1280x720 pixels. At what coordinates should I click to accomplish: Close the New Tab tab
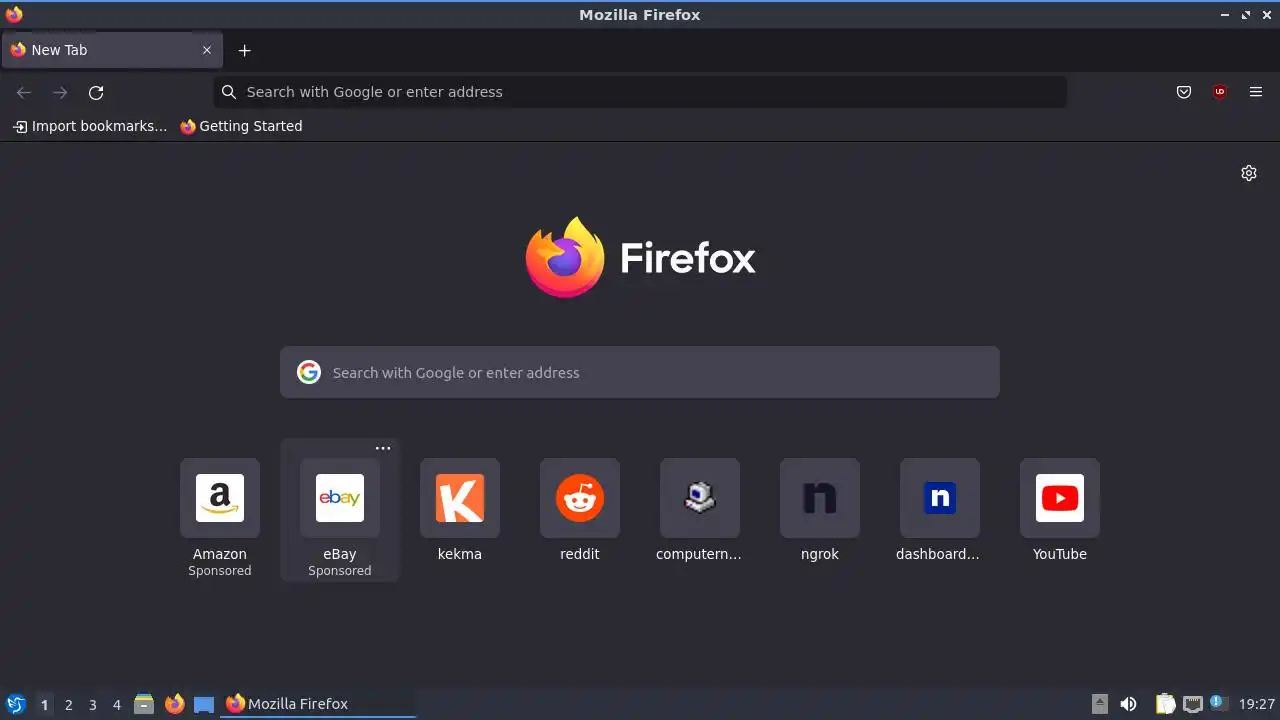click(x=207, y=50)
